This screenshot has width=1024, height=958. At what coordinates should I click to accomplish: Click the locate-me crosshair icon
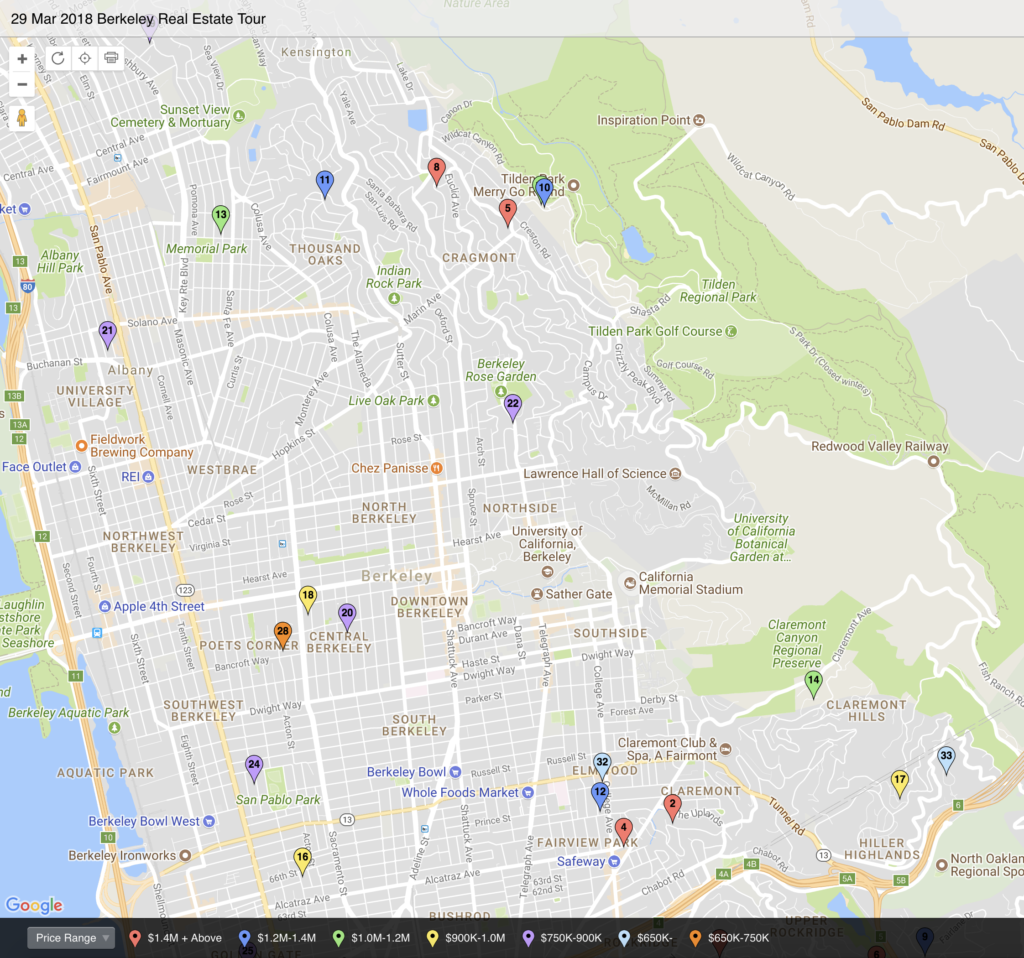pos(85,58)
